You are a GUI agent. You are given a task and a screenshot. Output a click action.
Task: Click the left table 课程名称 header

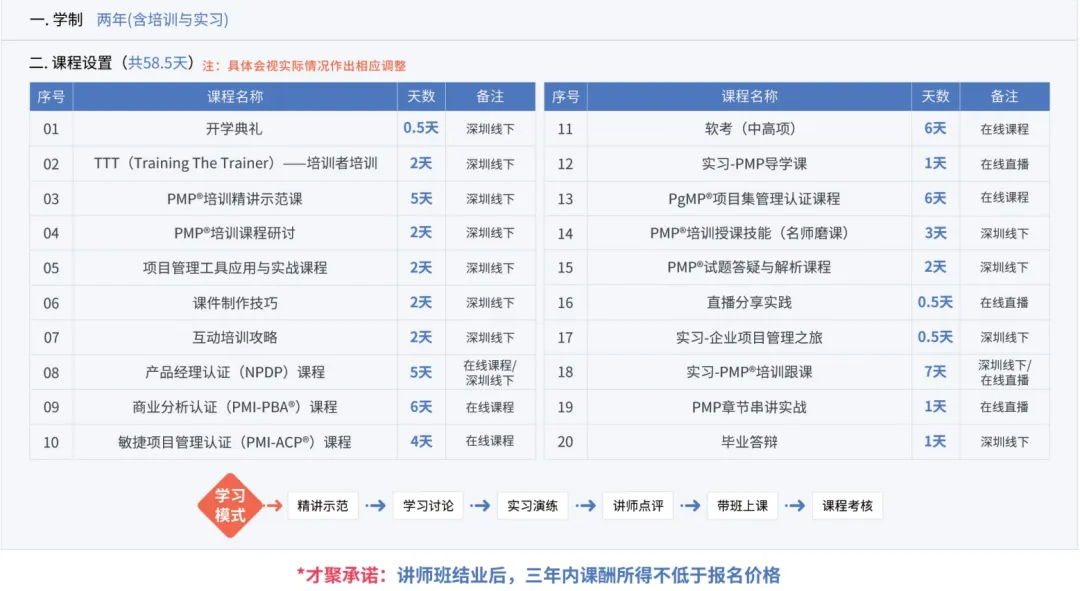click(235, 96)
